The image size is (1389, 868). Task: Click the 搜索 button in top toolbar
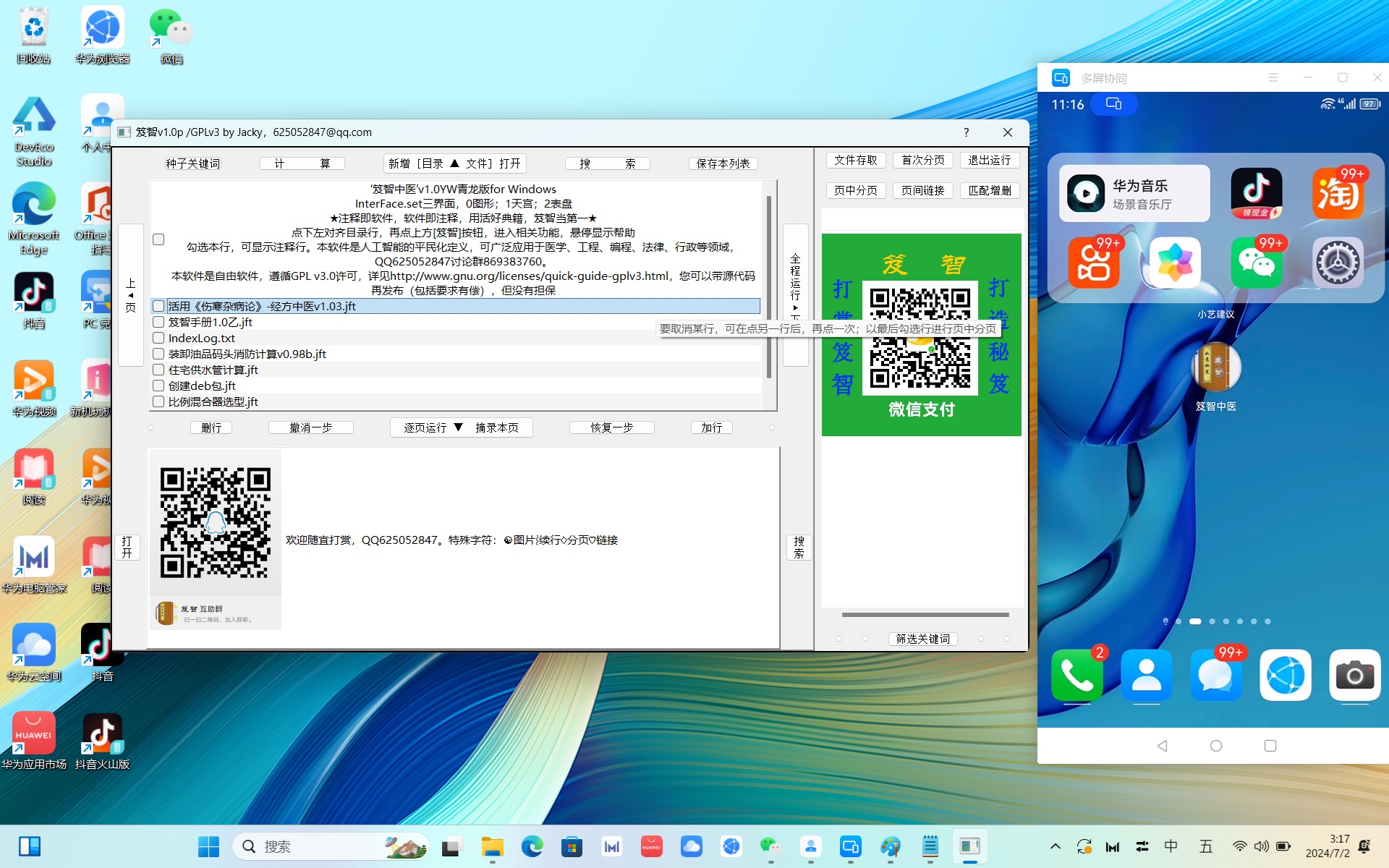pos(608,163)
